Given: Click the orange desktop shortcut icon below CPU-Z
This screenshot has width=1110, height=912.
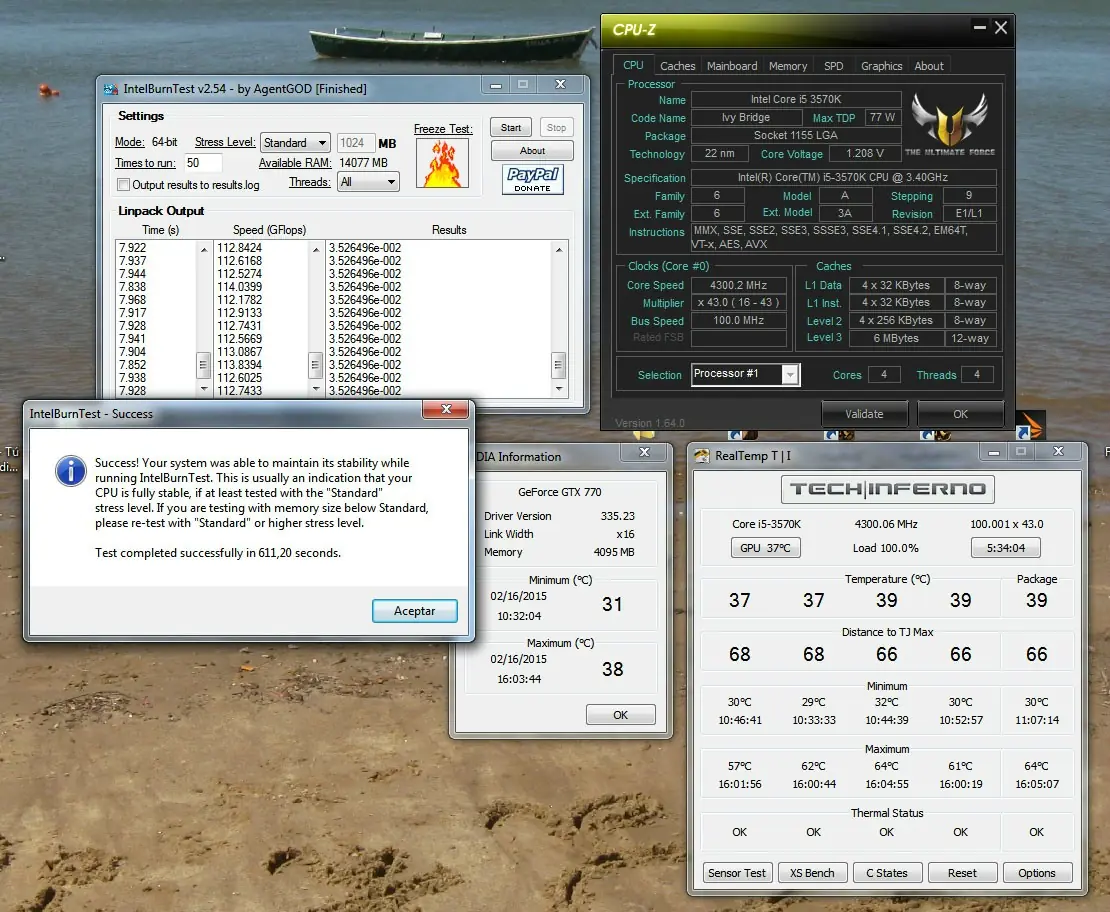Looking at the screenshot, I should point(1030,426).
